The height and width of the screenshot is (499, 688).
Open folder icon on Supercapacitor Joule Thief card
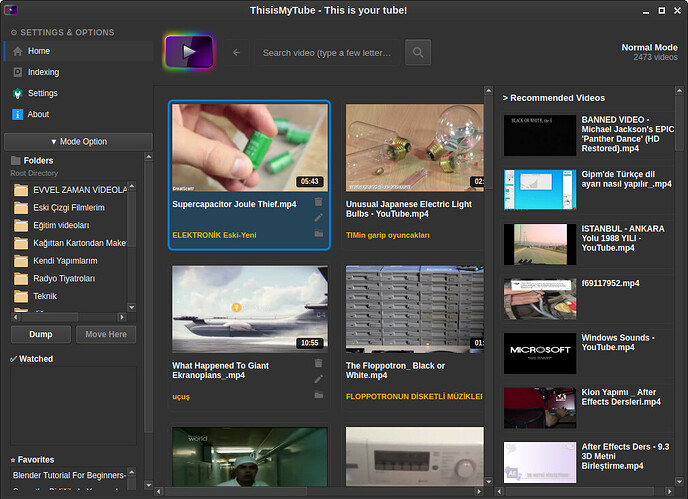tap(319, 234)
